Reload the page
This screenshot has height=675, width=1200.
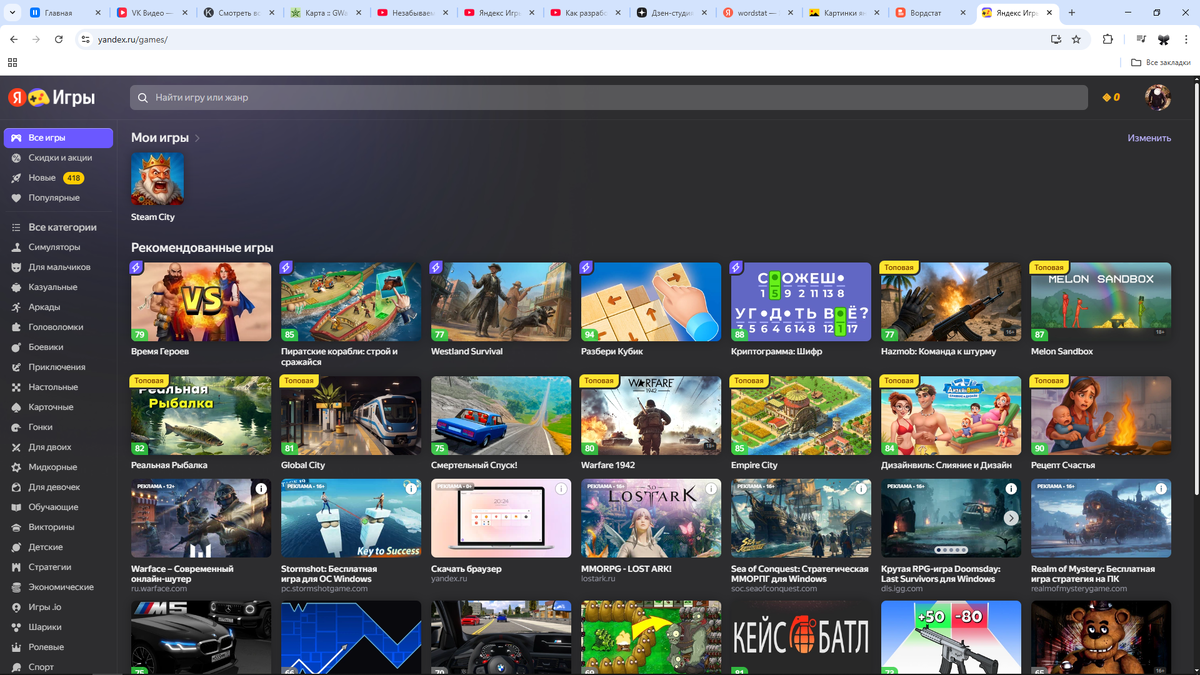click(59, 39)
